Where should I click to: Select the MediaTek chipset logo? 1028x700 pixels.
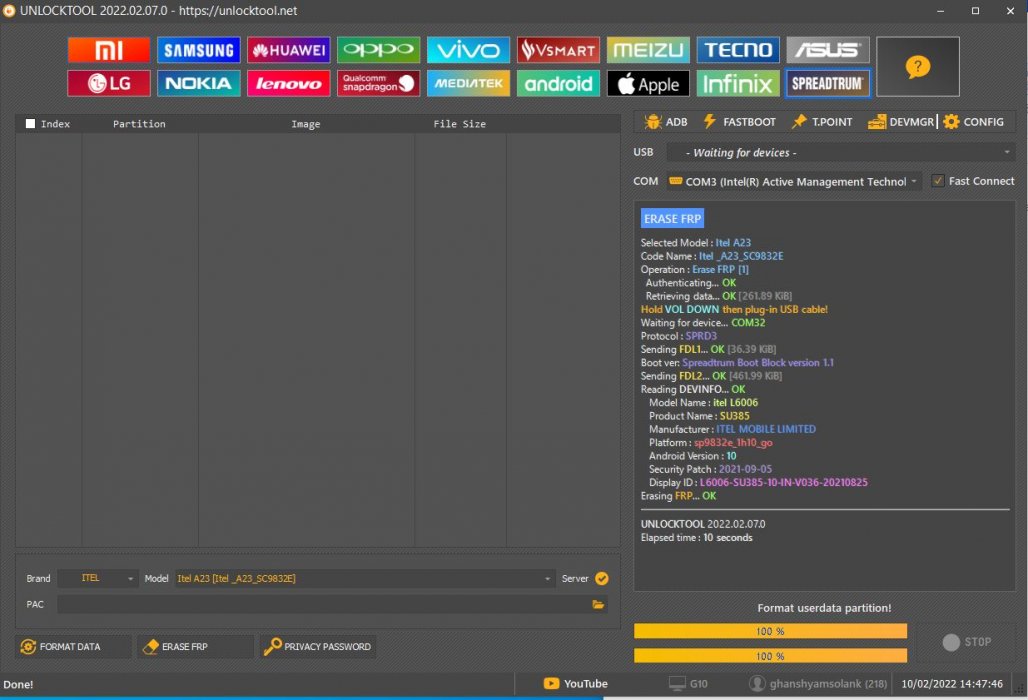pyautogui.click(x=468, y=83)
